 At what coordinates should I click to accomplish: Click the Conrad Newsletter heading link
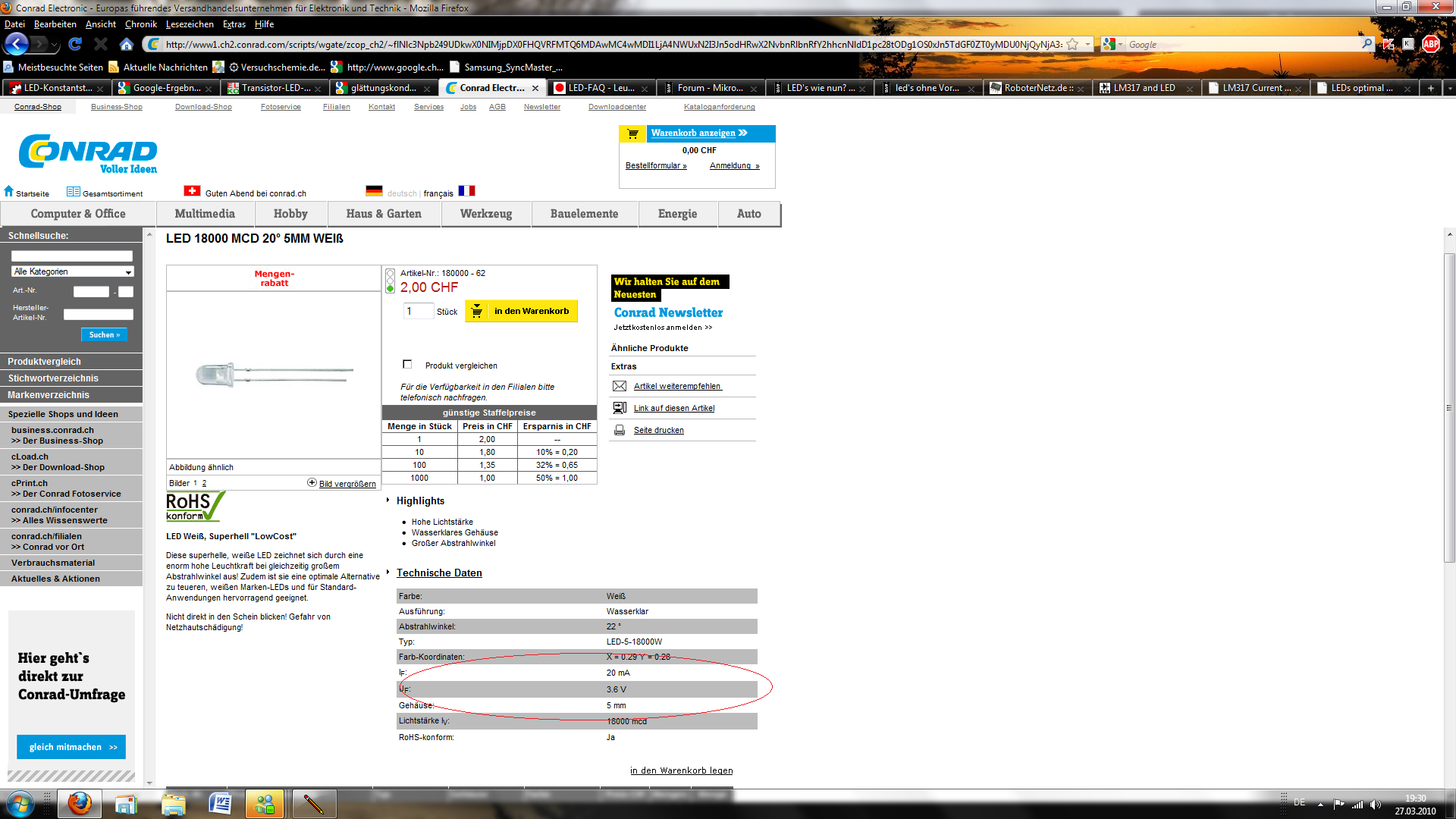point(668,312)
